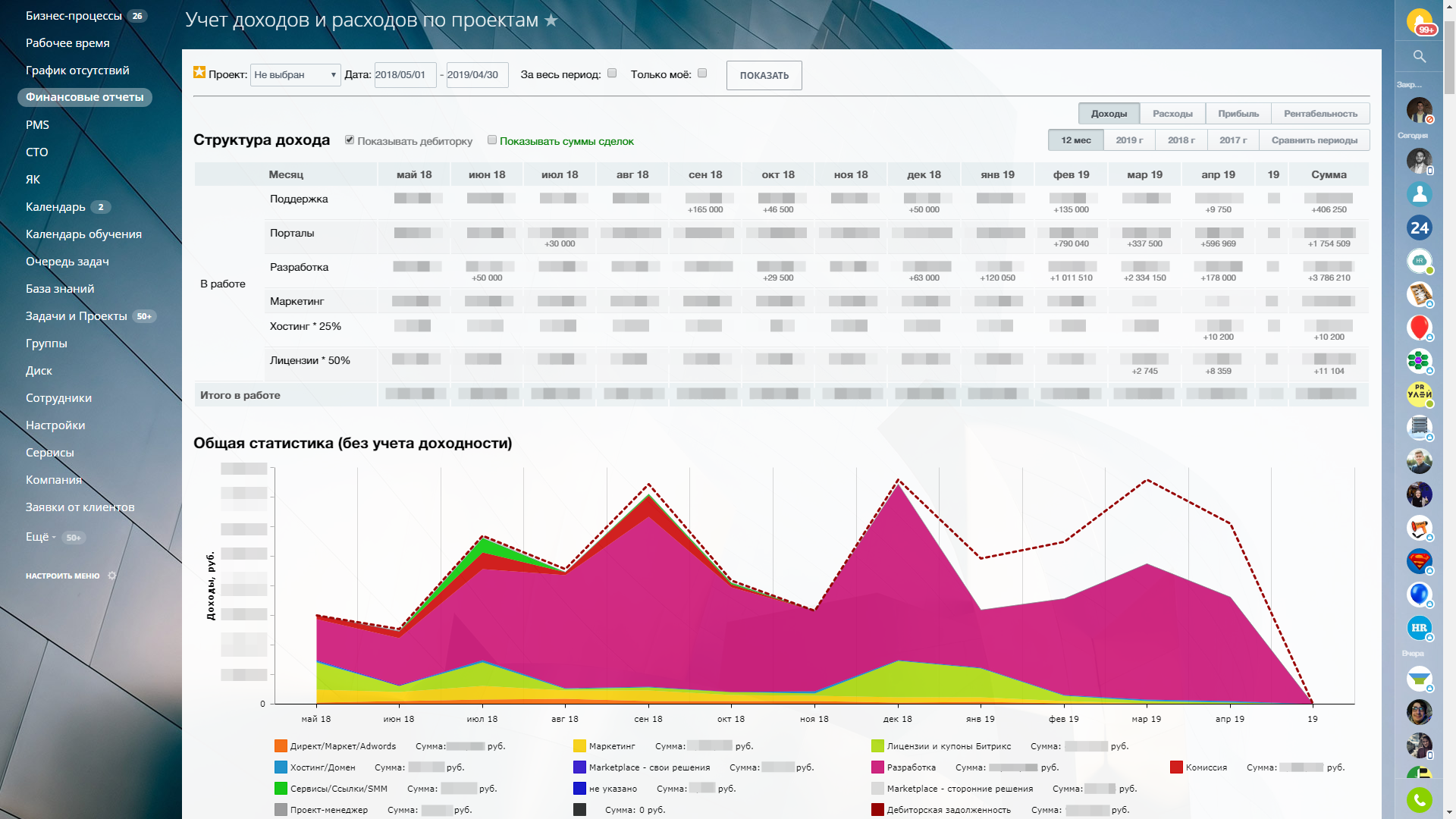The width and height of the screenshot is (1456, 819).
Task: Click the end date field 2019/04/30
Action: (x=477, y=74)
